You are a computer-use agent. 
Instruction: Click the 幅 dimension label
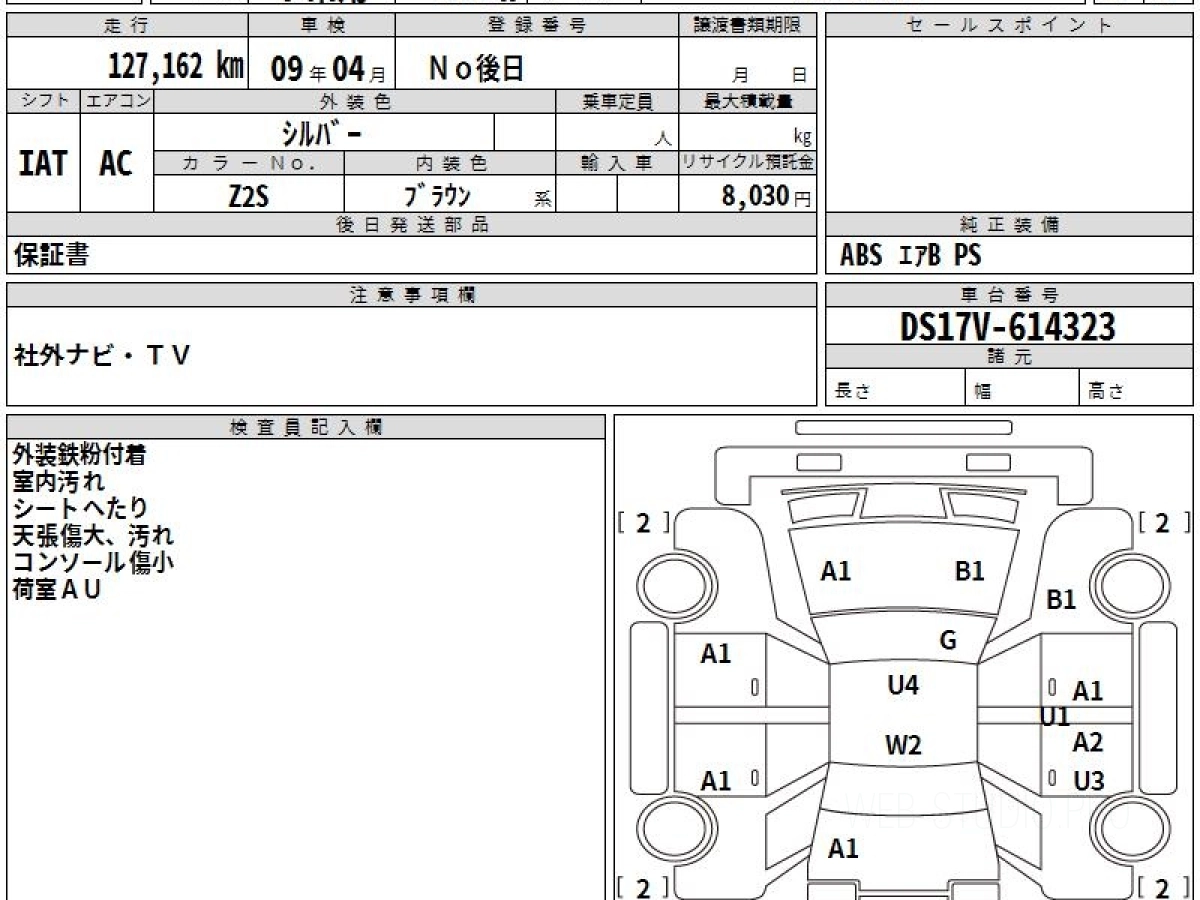tap(983, 392)
